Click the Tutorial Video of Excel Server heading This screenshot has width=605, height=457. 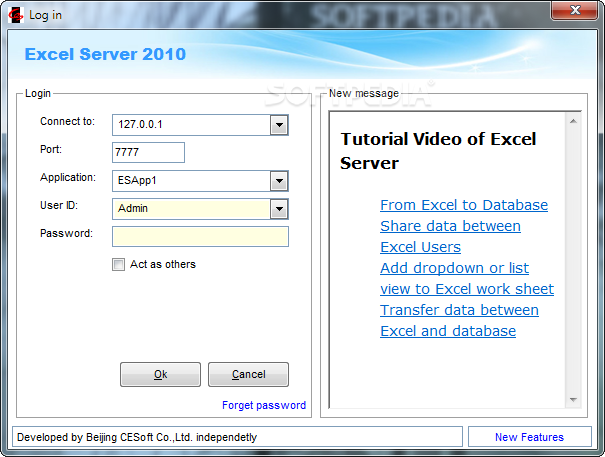pos(438,151)
